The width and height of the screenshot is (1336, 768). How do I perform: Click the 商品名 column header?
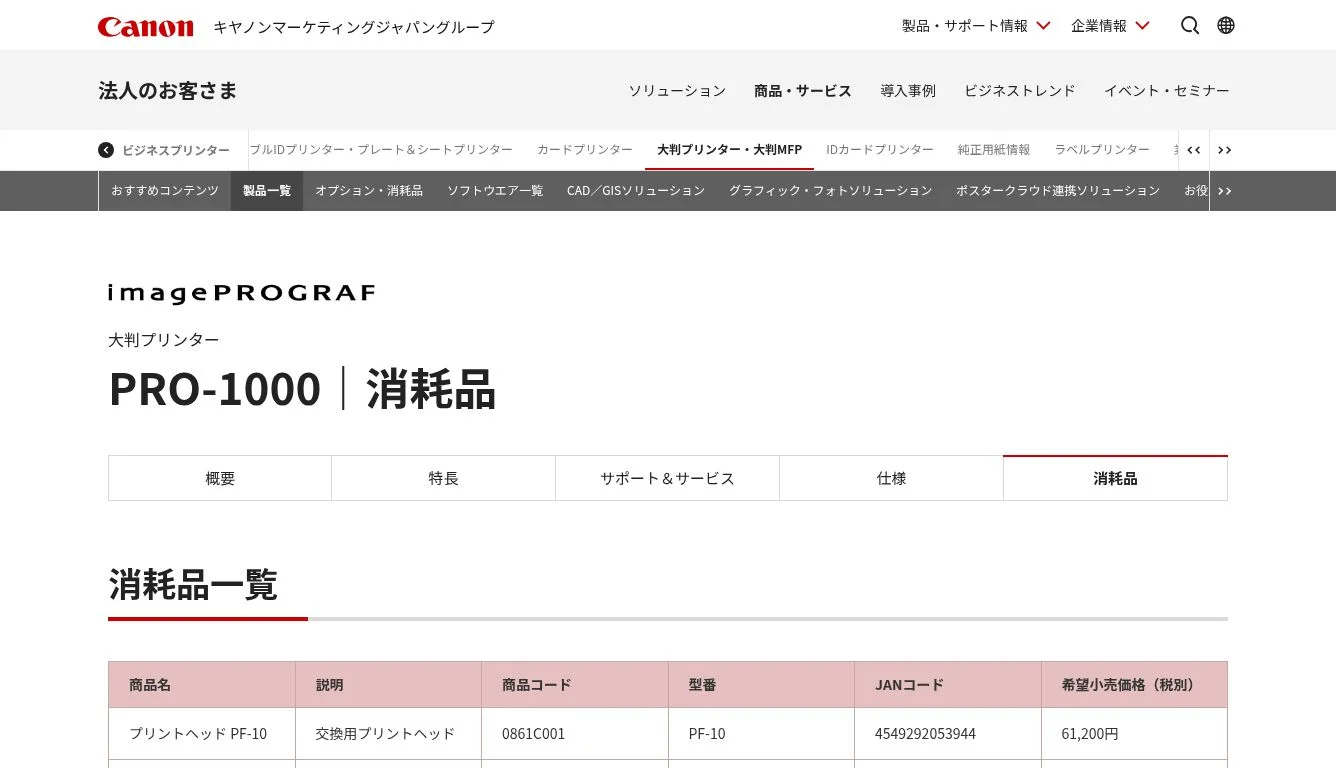click(x=202, y=685)
